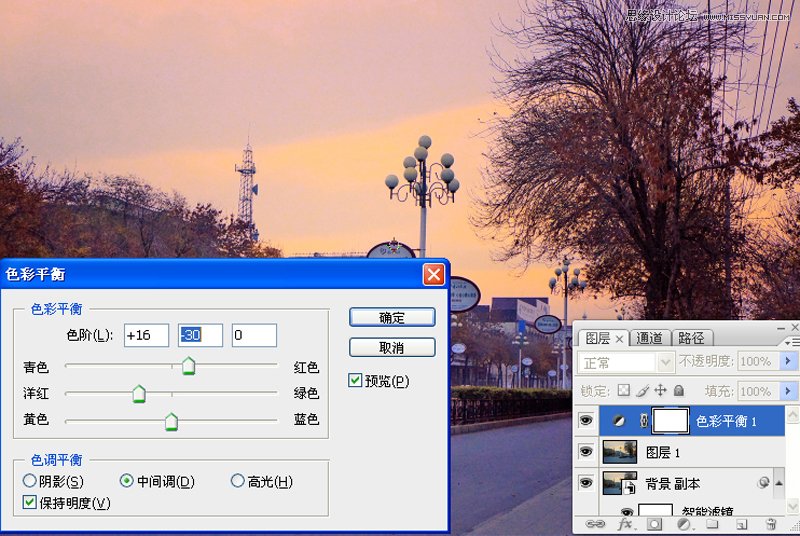Viewport: 800px width, 536px height.
Task: Create a new layer icon
Action: (x=741, y=524)
